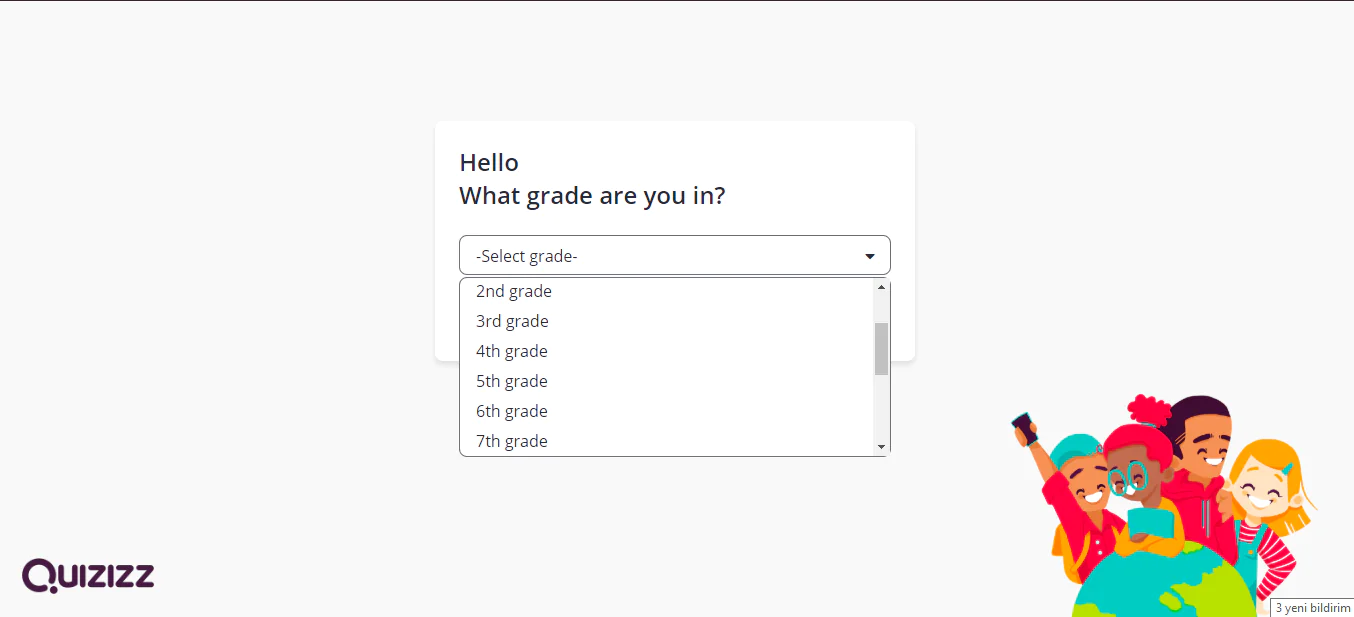The width and height of the screenshot is (1354, 617).
Task: Choose the "6th grade" entry
Action: click(512, 411)
